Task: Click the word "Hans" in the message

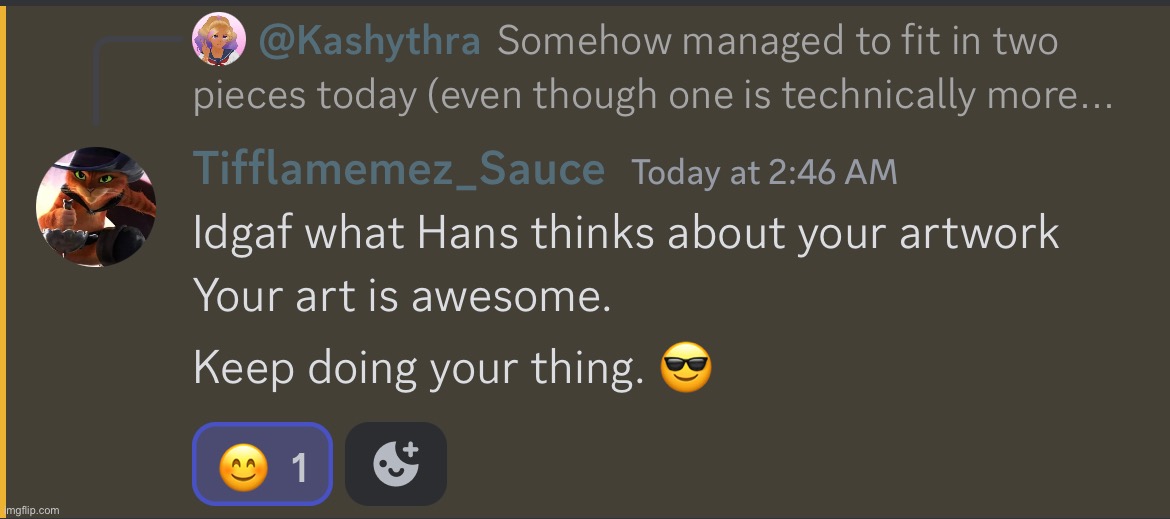Action: (468, 234)
